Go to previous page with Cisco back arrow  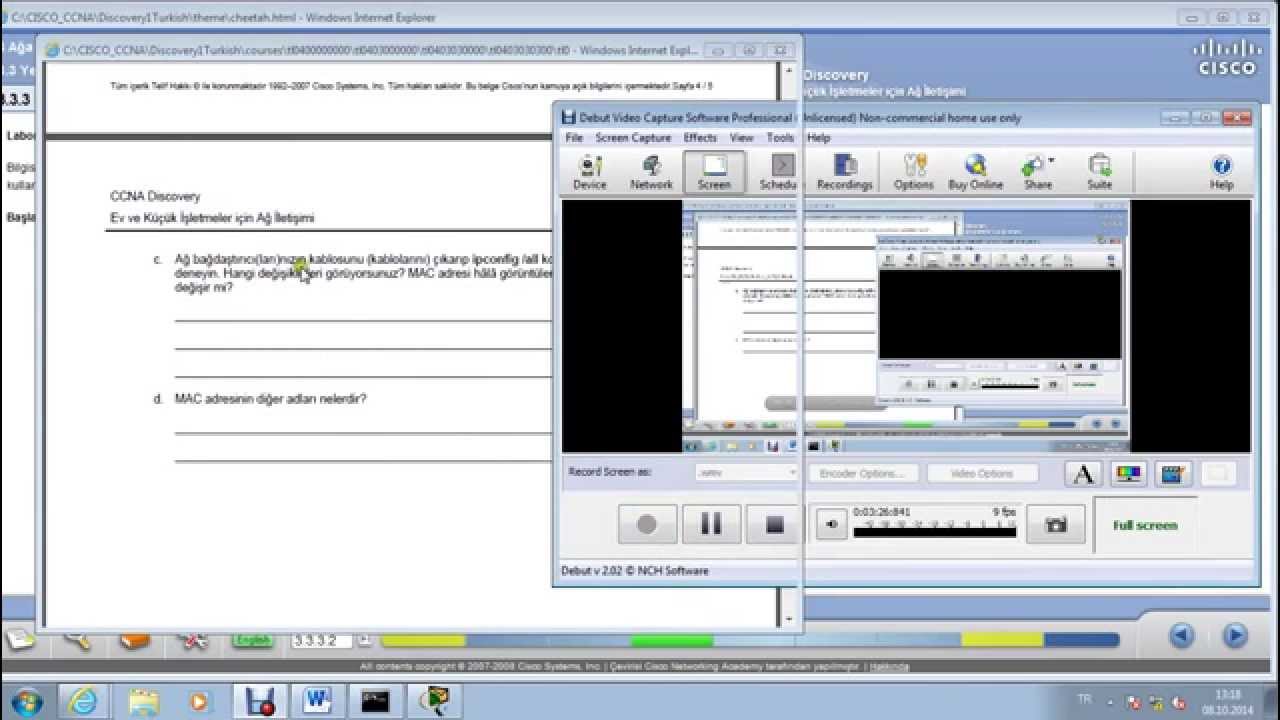(1182, 636)
